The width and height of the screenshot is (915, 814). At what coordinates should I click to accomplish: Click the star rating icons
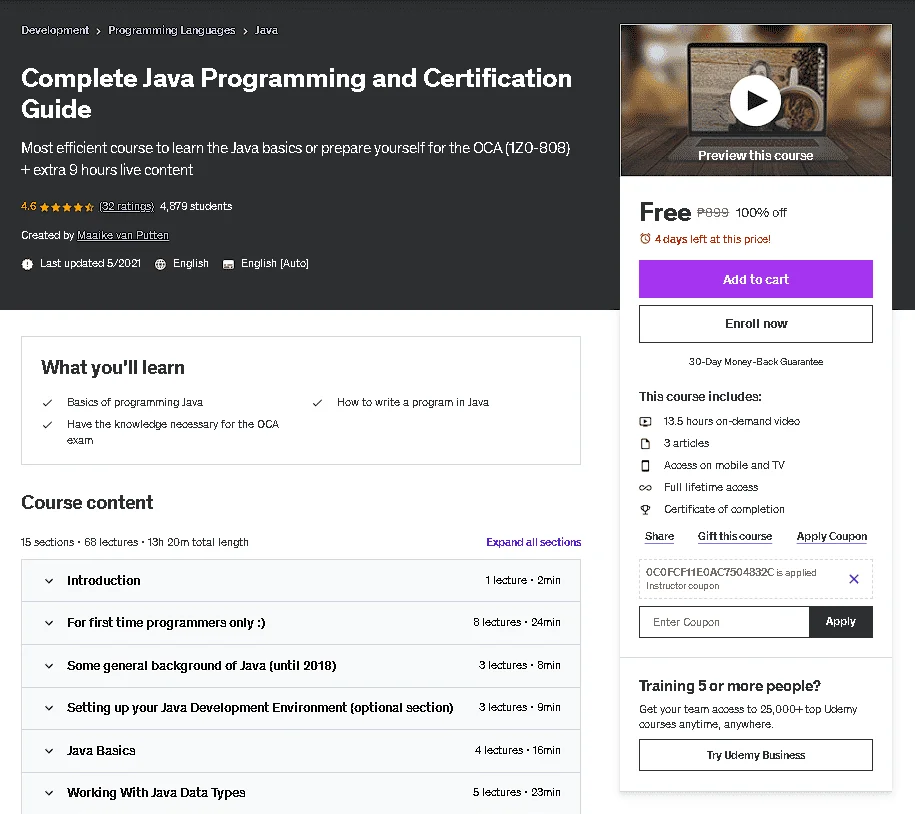pos(67,207)
